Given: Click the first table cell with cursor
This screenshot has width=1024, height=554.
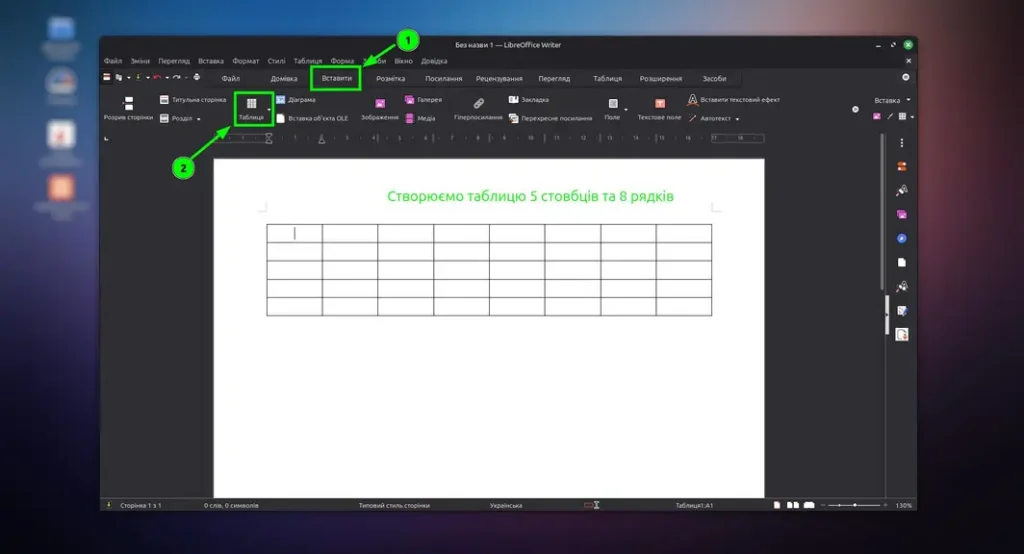Looking at the screenshot, I should click(x=294, y=233).
